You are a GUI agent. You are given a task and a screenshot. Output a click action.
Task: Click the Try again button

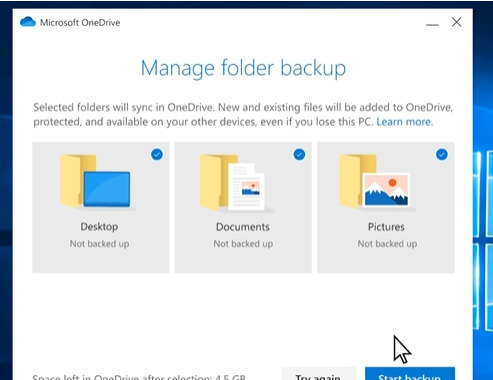click(318, 374)
